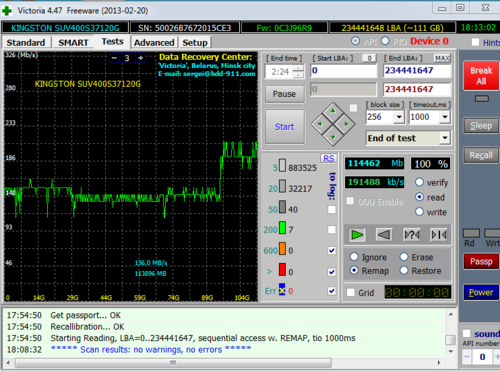Click the reverse scan arrow icon
Image resolution: width=500 pixels, height=372 pixels.
[384, 235]
